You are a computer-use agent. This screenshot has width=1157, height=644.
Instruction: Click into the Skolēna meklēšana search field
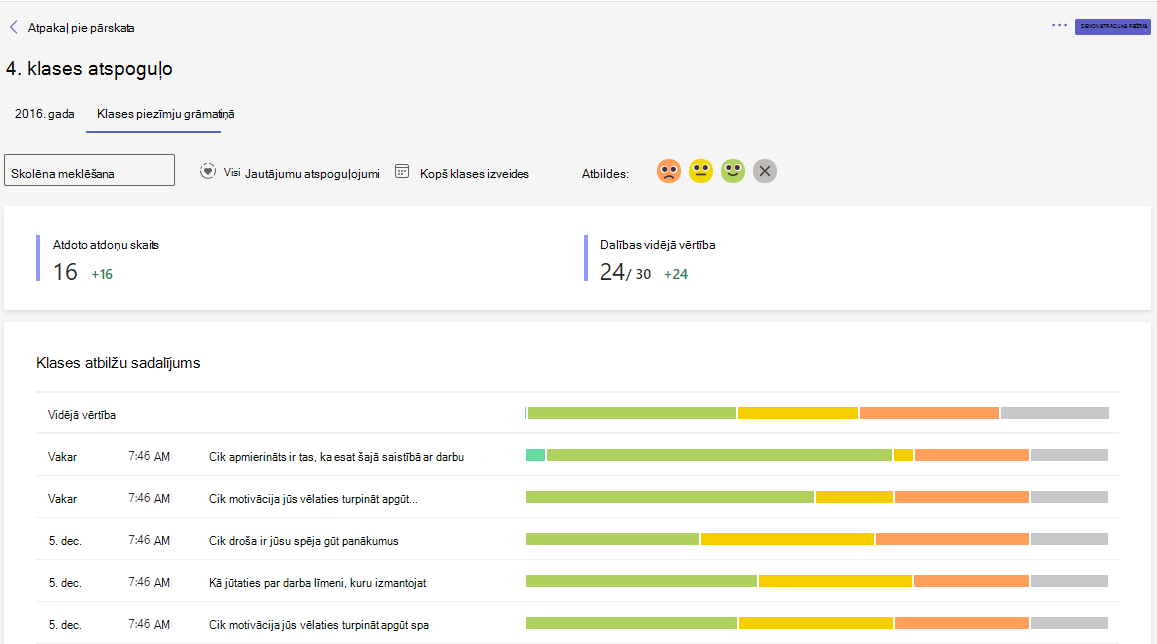(89, 170)
